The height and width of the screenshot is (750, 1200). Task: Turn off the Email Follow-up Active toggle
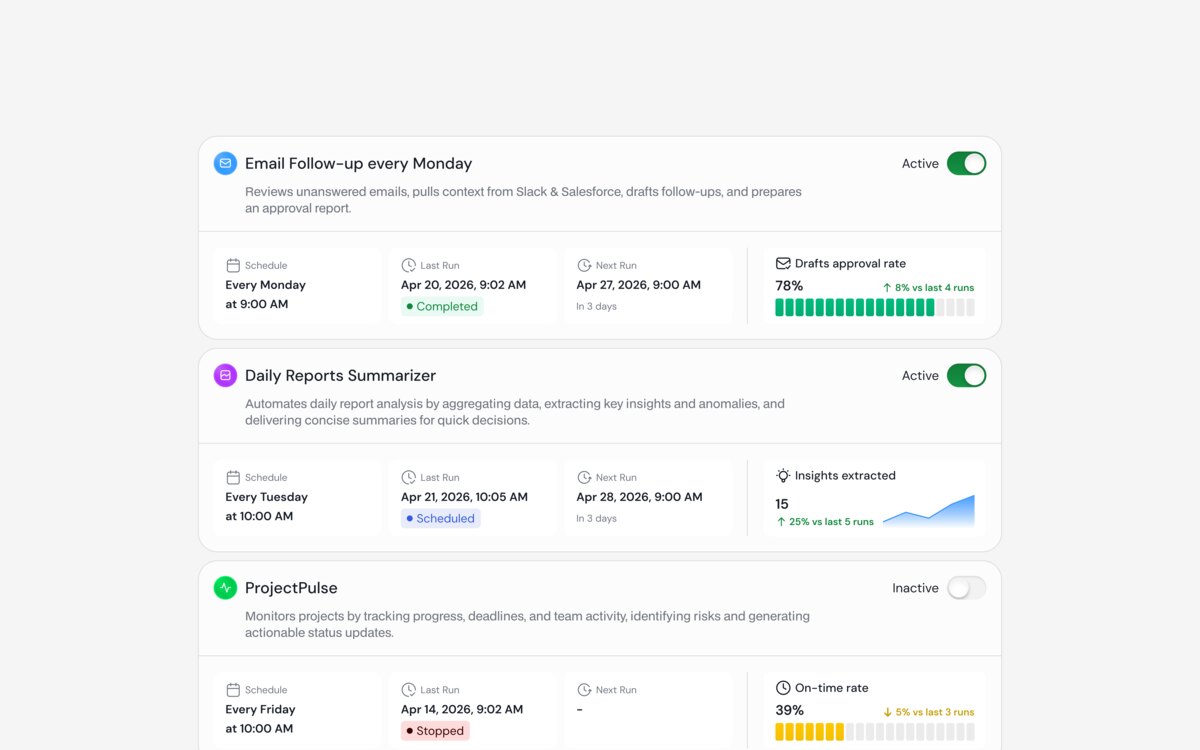[x=966, y=163]
